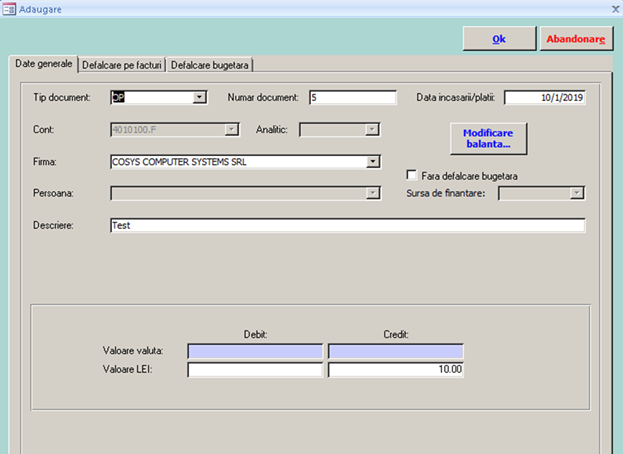Open the Sursa de finantare dropdown
This screenshot has height=454, width=623.
577,193
